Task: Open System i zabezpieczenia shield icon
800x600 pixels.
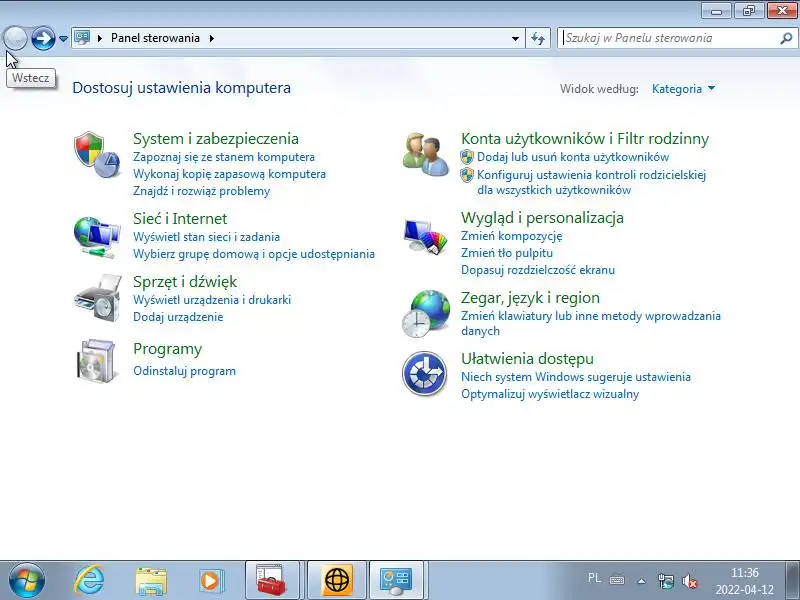Action: 97,155
